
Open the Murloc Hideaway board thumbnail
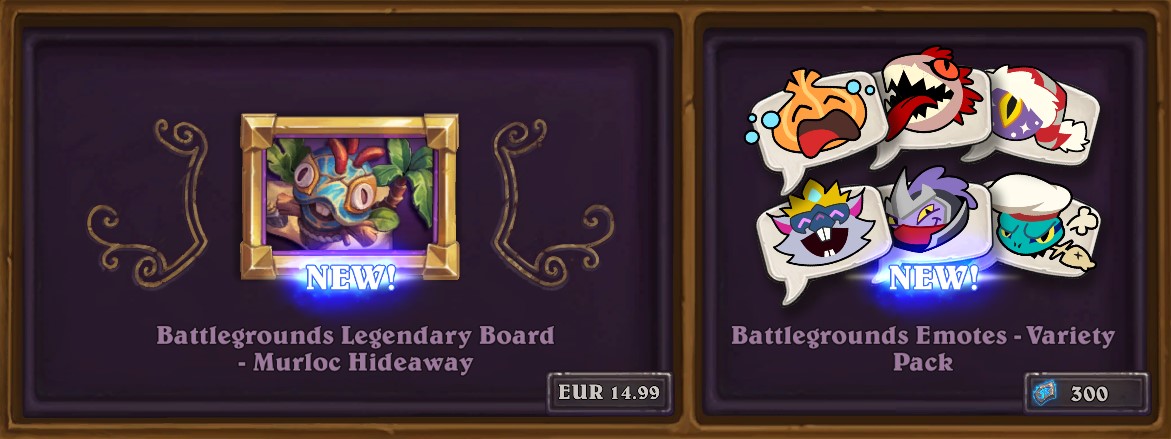pyautogui.click(x=349, y=196)
